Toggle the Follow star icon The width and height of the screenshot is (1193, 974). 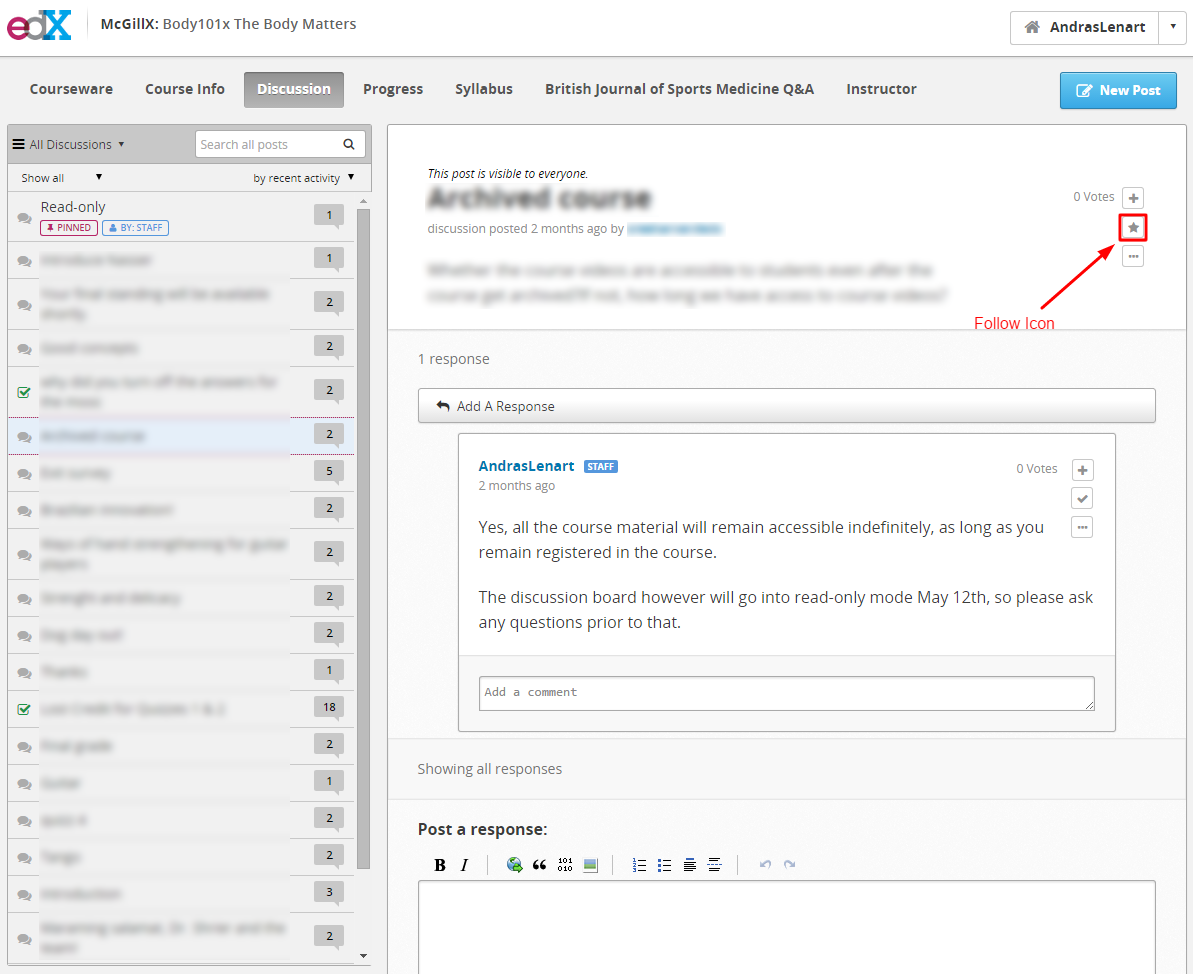[1133, 228]
